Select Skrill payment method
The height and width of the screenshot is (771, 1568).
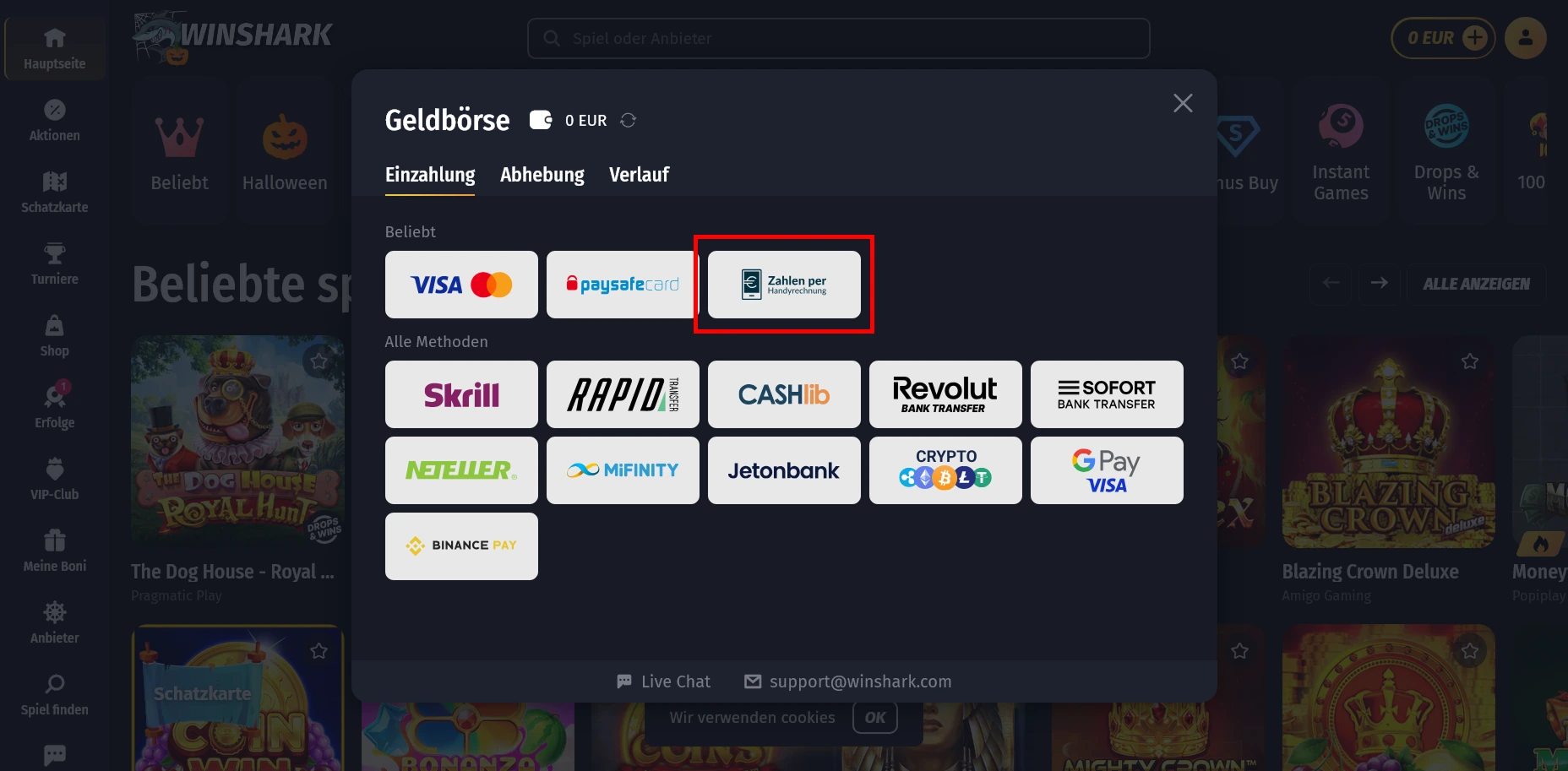tap(461, 394)
